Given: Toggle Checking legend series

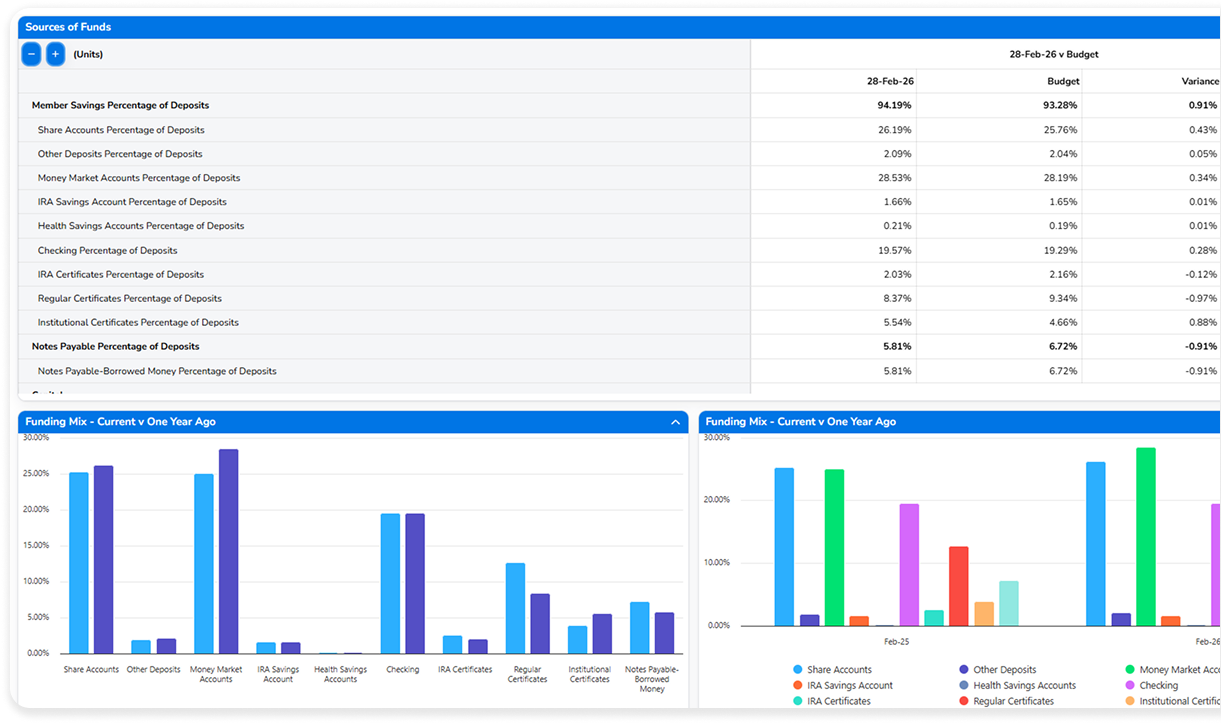Looking at the screenshot, I should tap(1151, 686).
